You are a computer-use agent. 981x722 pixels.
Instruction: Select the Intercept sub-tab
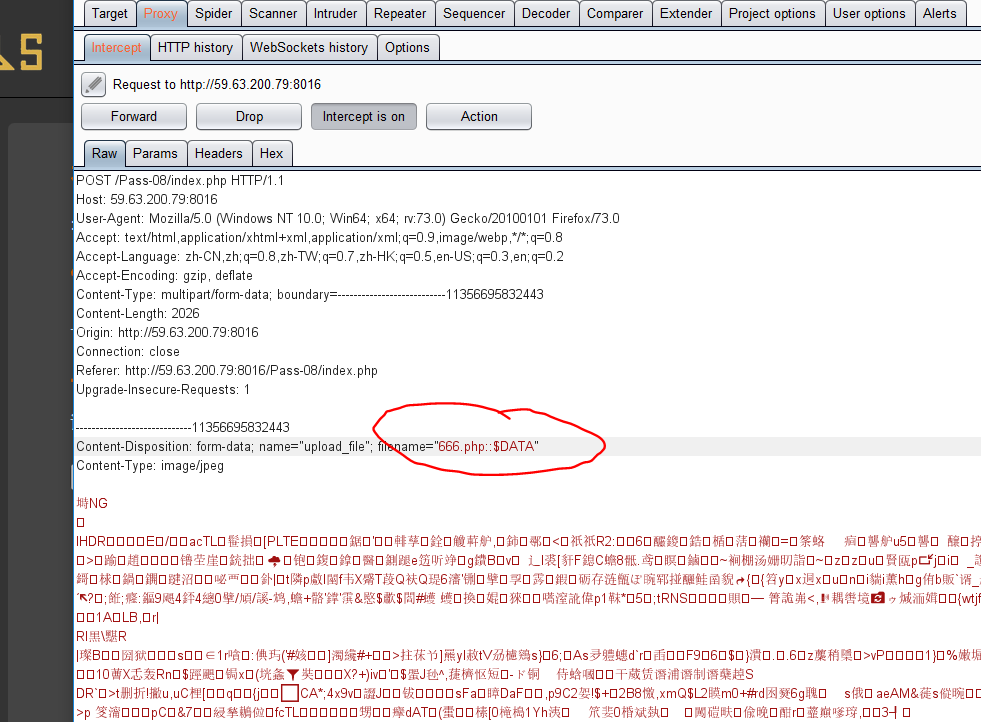coord(116,48)
